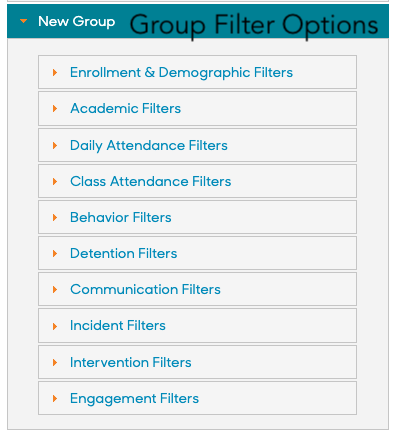The height and width of the screenshot is (434, 395).
Task: Click the New Group header title
Action: tap(76, 22)
